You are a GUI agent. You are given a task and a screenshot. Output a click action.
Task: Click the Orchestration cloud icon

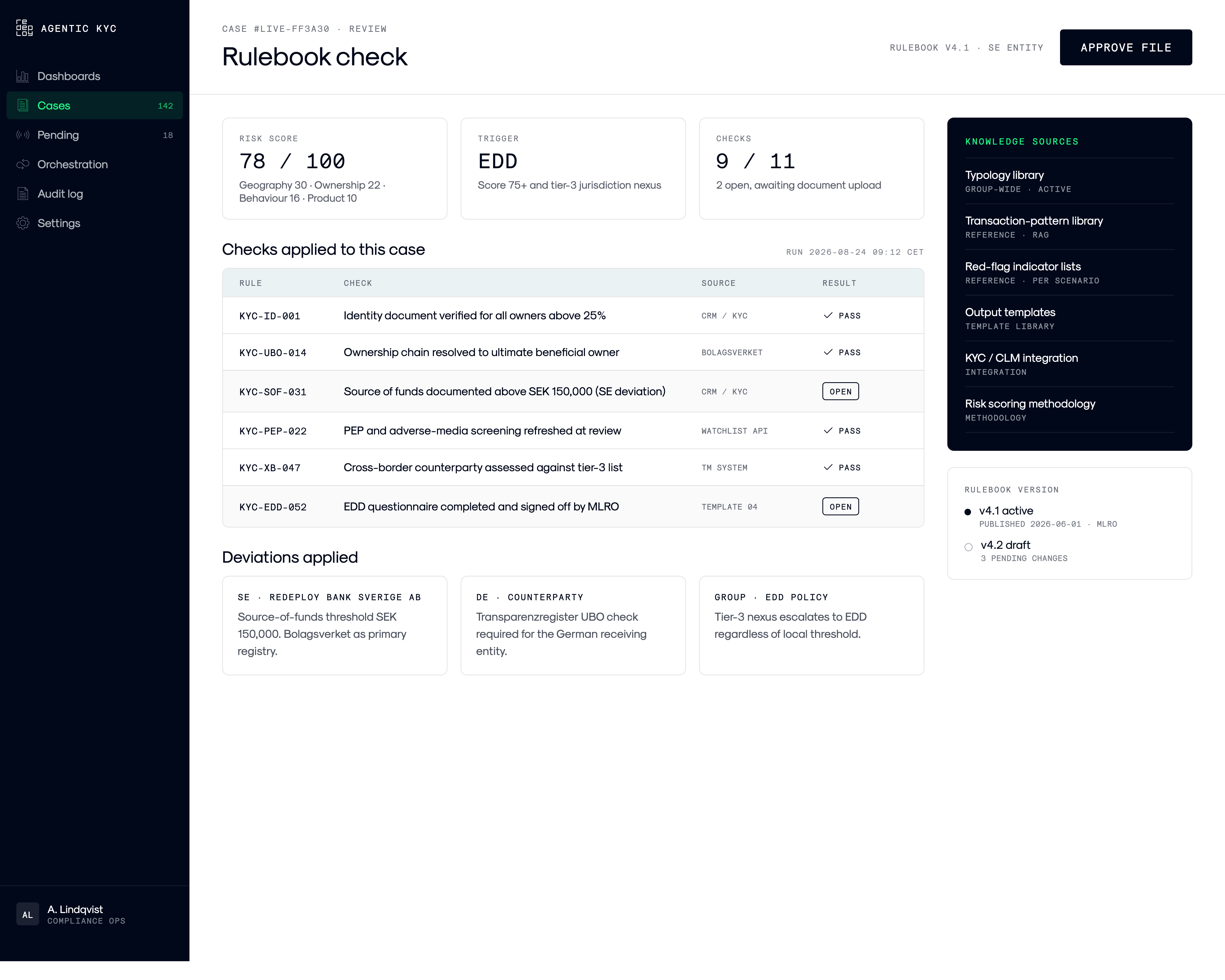coord(23,165)
